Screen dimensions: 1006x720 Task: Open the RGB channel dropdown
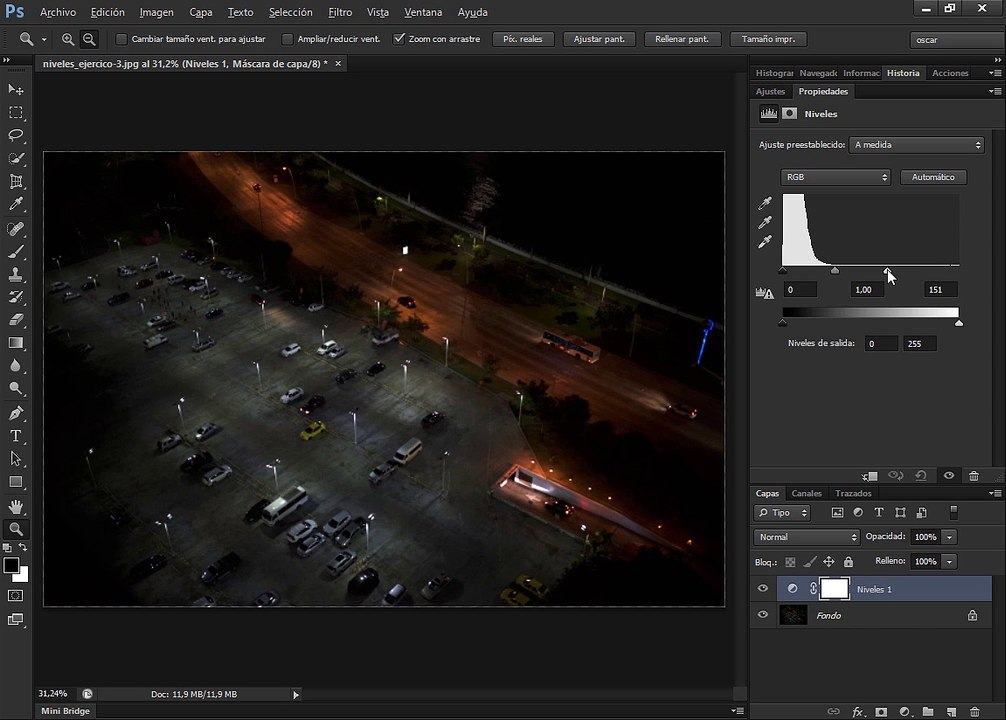[835, 177]
